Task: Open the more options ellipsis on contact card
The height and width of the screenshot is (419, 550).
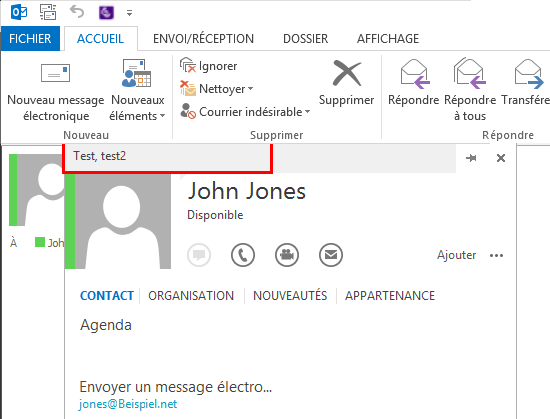Action: (x=496, y=255)
